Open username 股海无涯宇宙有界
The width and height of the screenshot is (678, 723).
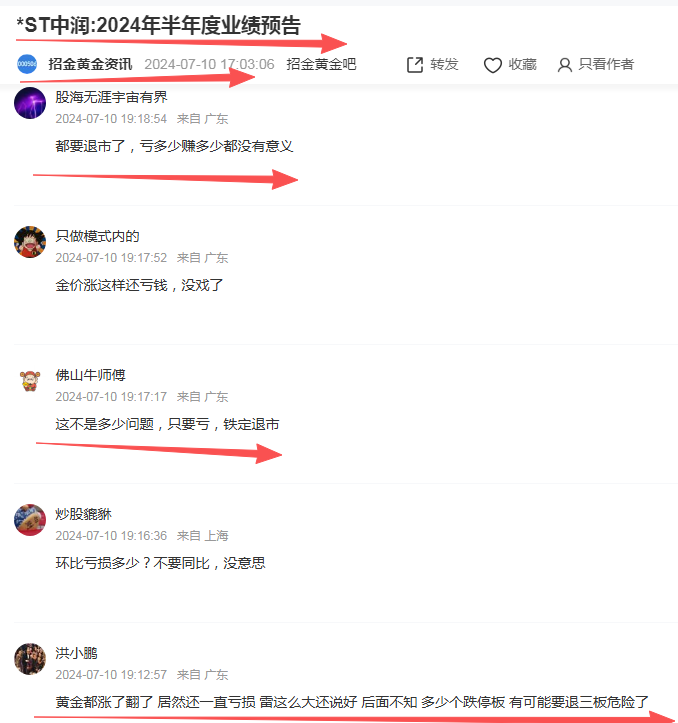(x=111, y=97)
